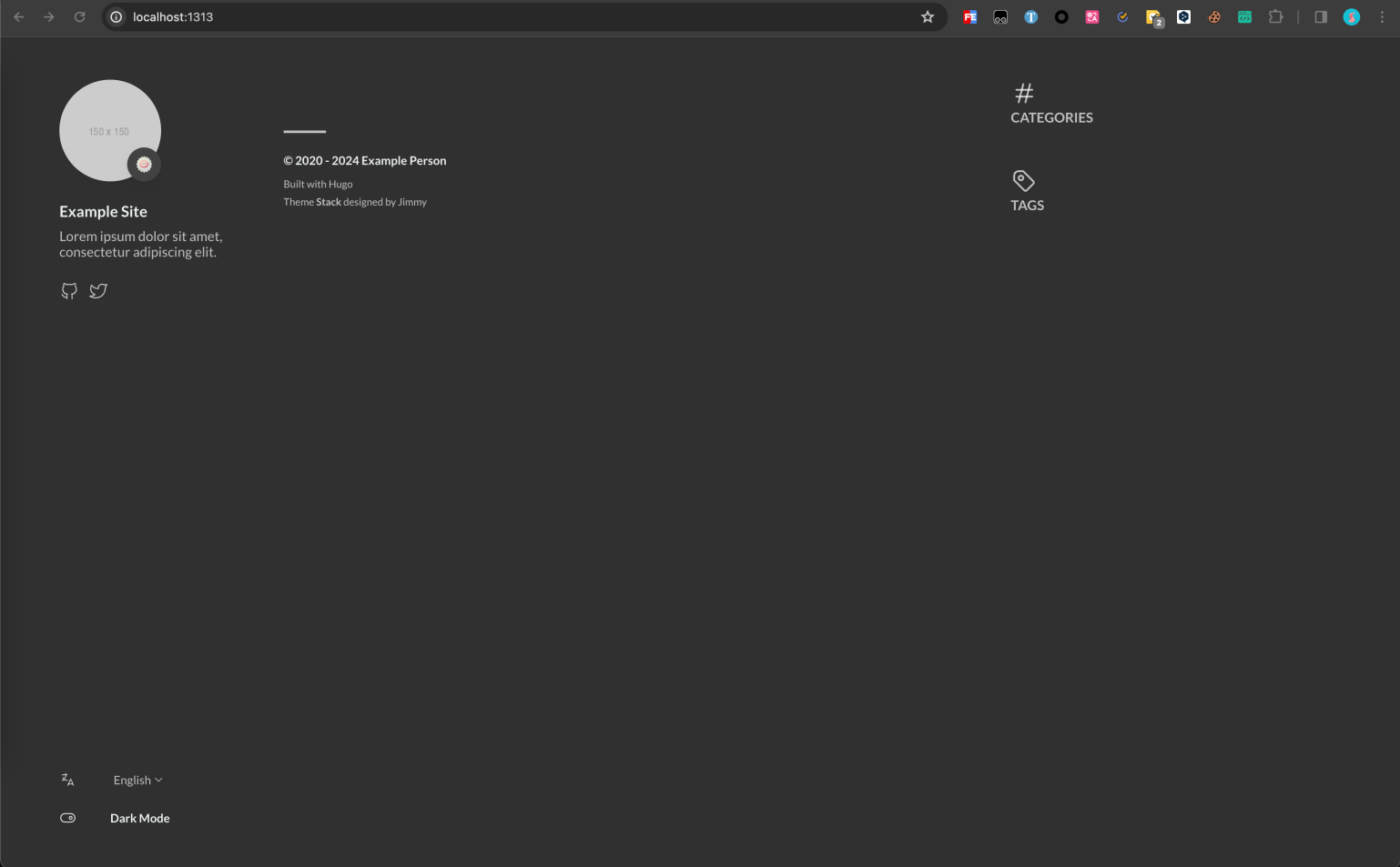Click the hash icon above Categories

tap(1024, 93)
